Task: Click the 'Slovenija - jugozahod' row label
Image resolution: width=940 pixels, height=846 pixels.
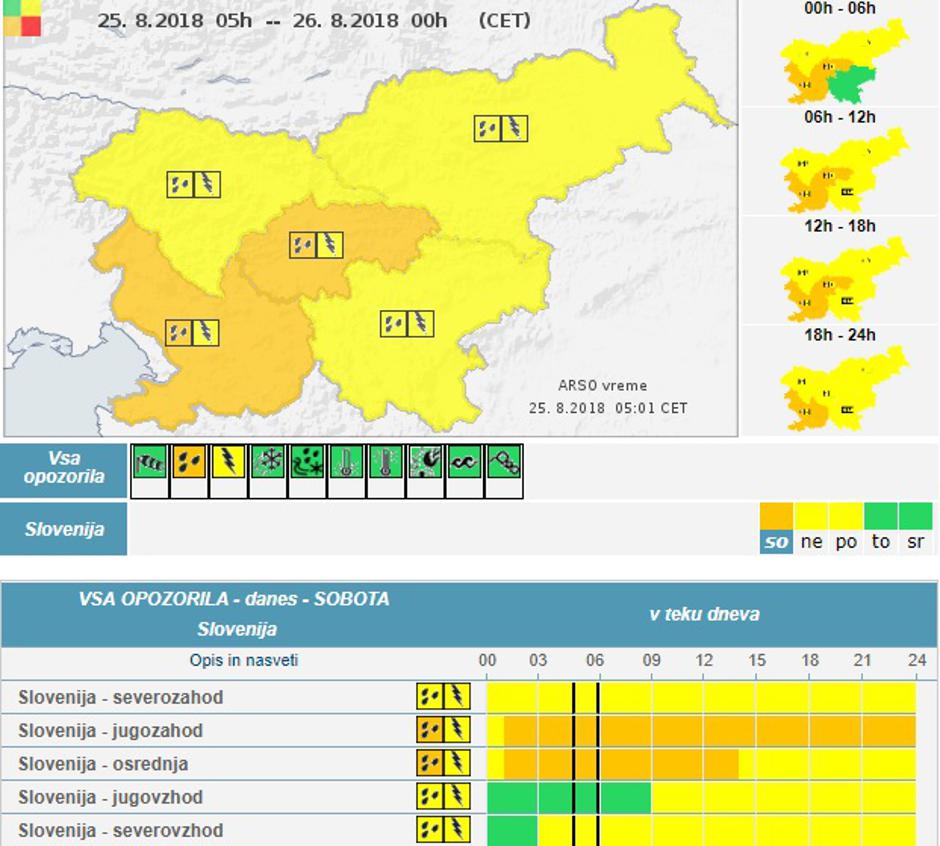Action: tap(110, 731)
